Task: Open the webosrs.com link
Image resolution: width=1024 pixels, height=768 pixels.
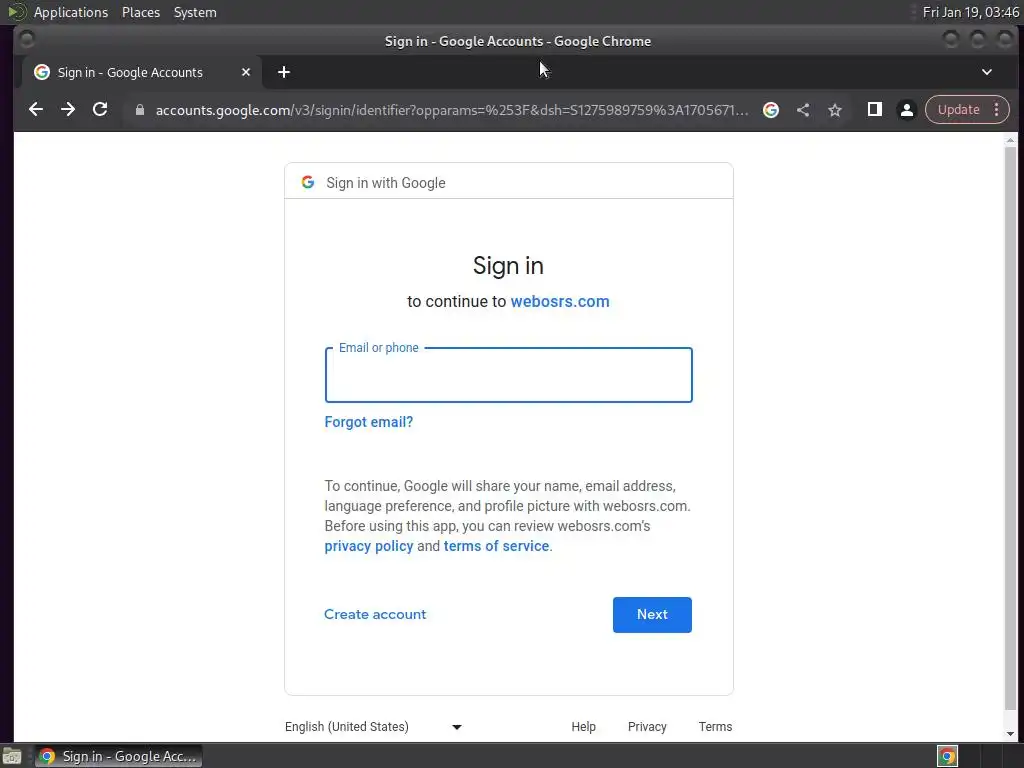Action: click(x=560, y=301)
